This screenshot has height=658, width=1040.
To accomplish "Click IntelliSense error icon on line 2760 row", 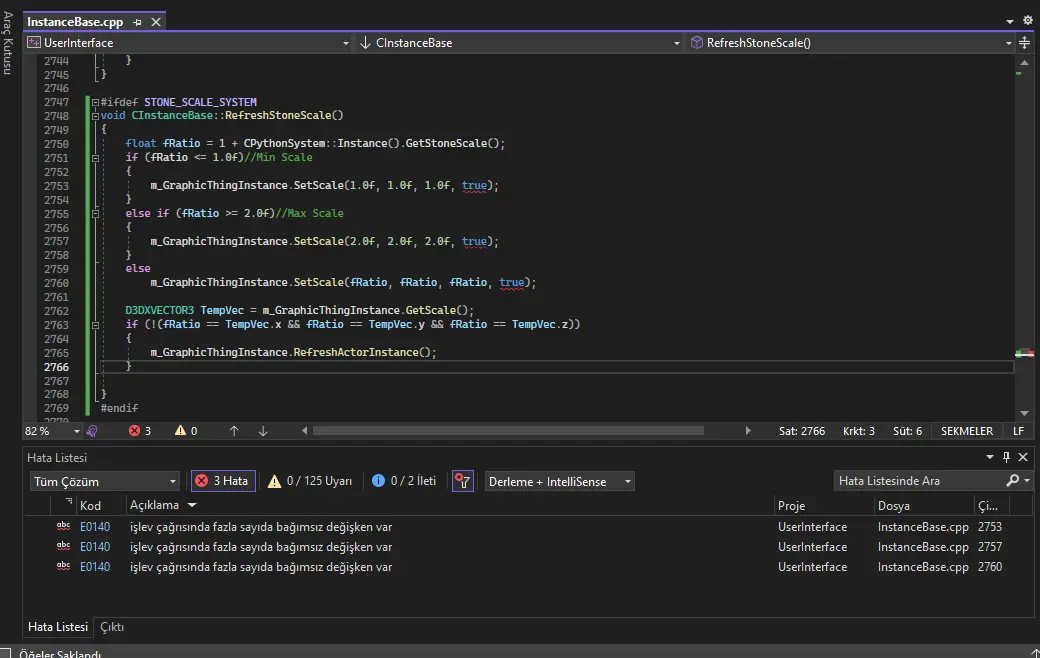I will coord(64,566).
